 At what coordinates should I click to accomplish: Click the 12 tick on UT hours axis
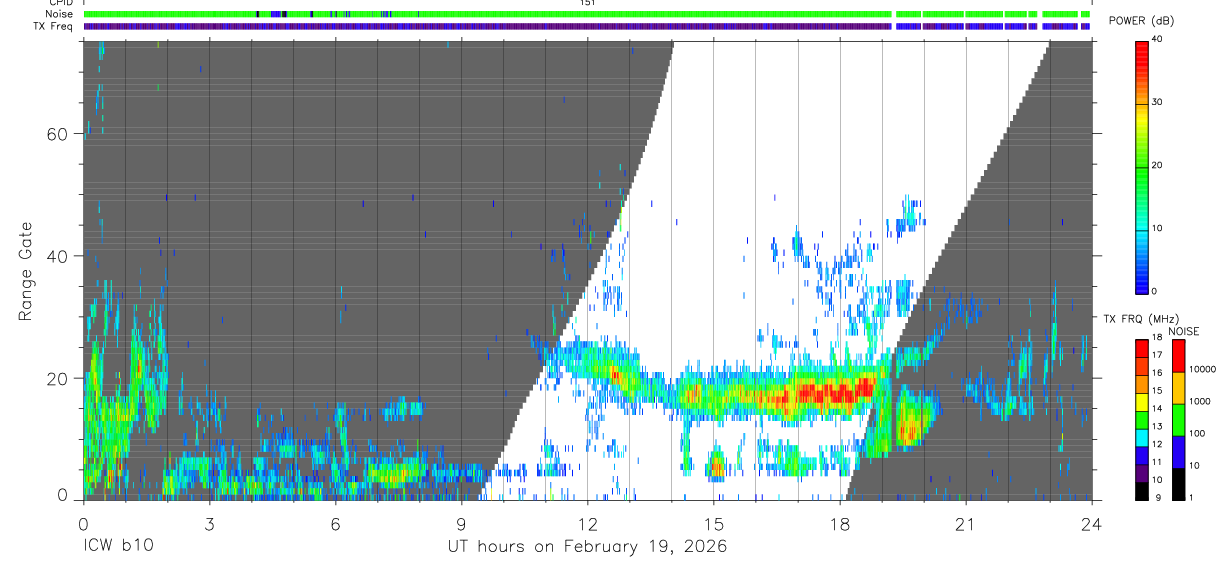point(587,524)
